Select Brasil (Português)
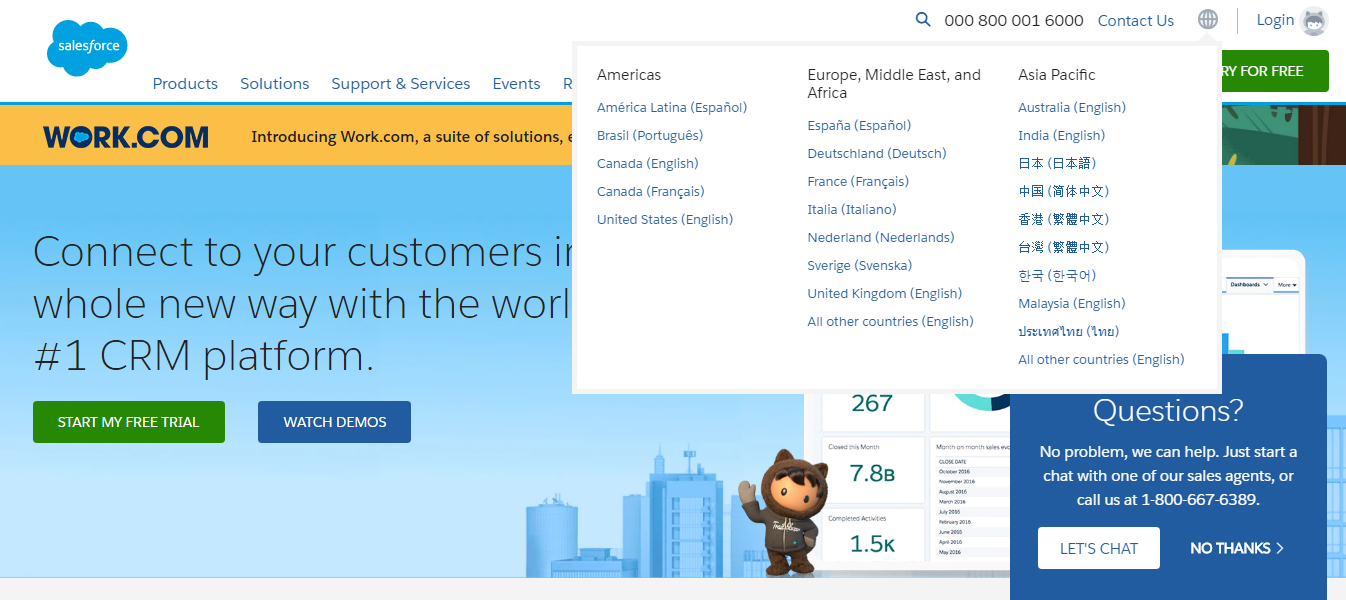Viewport: 1346px width, 600px height. [650, 135]
